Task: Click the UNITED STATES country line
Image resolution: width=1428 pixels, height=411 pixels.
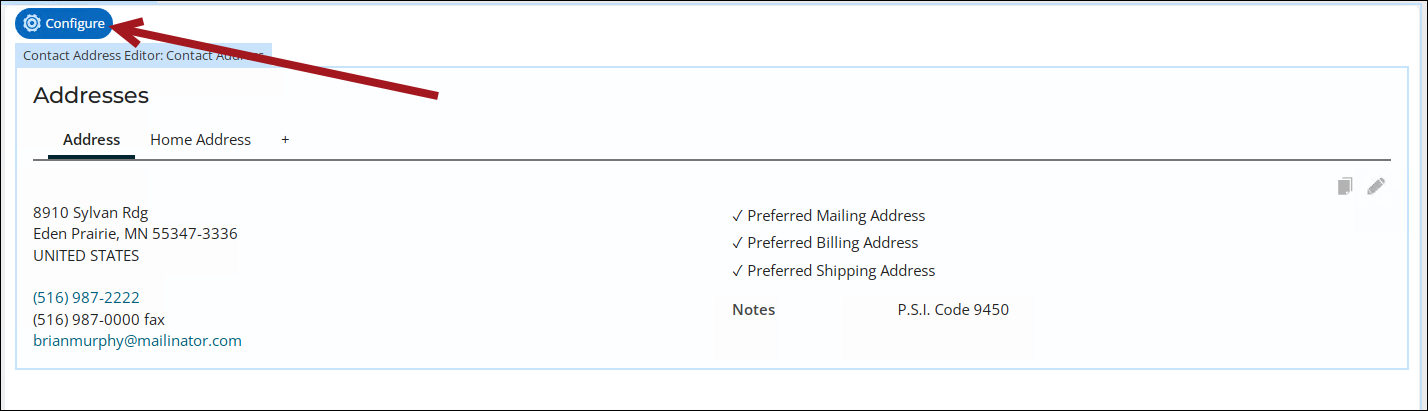Action: (86, 256)
